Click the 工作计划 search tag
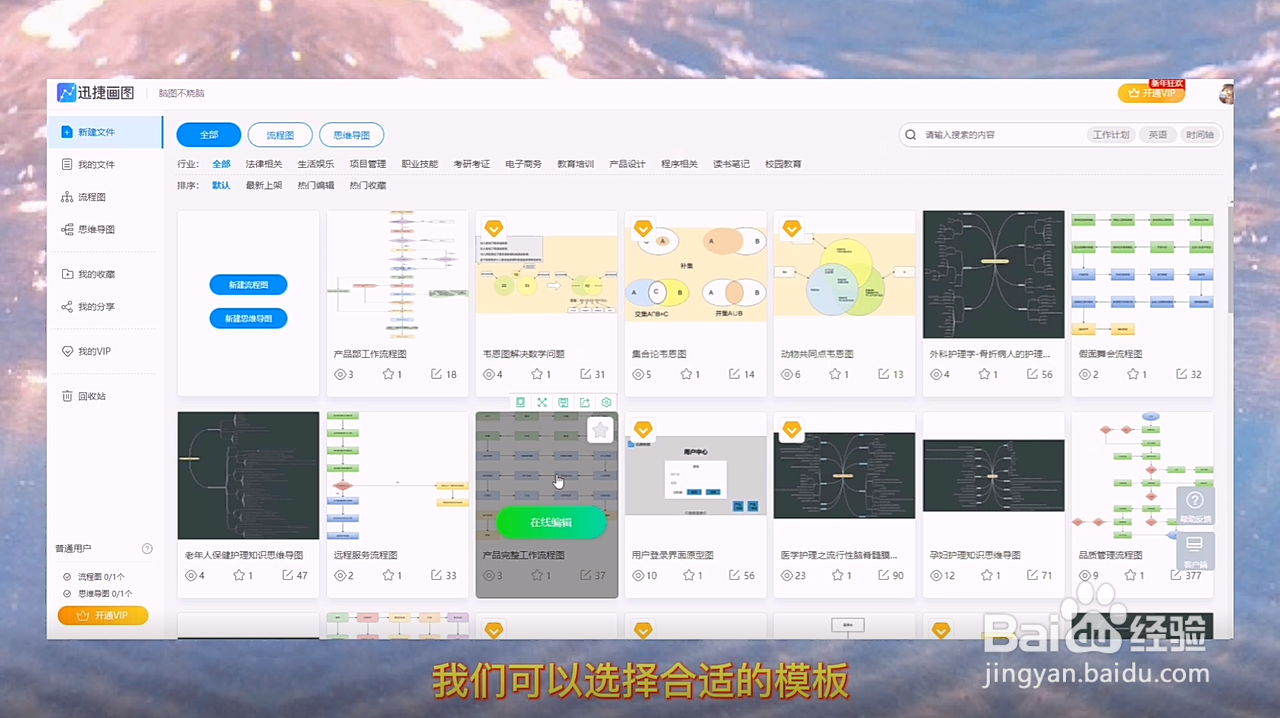Image resolution: width=1280 pixels, height=718 pixels. 1111,135
